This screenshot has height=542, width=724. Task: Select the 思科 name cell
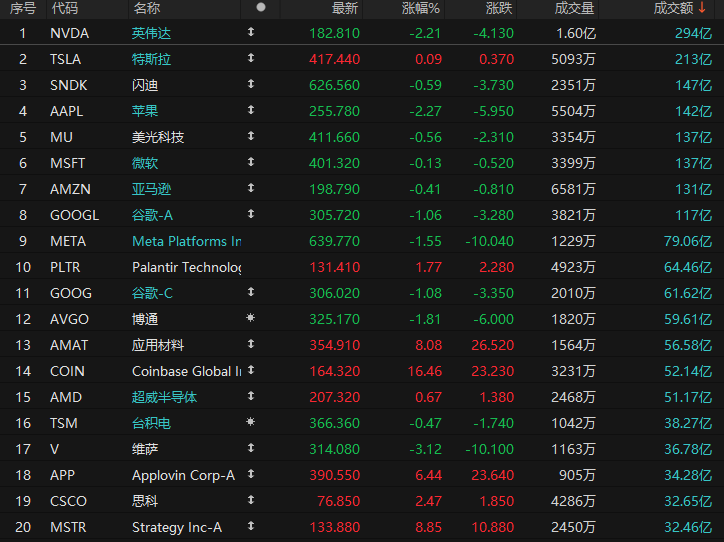click(145, 501)
